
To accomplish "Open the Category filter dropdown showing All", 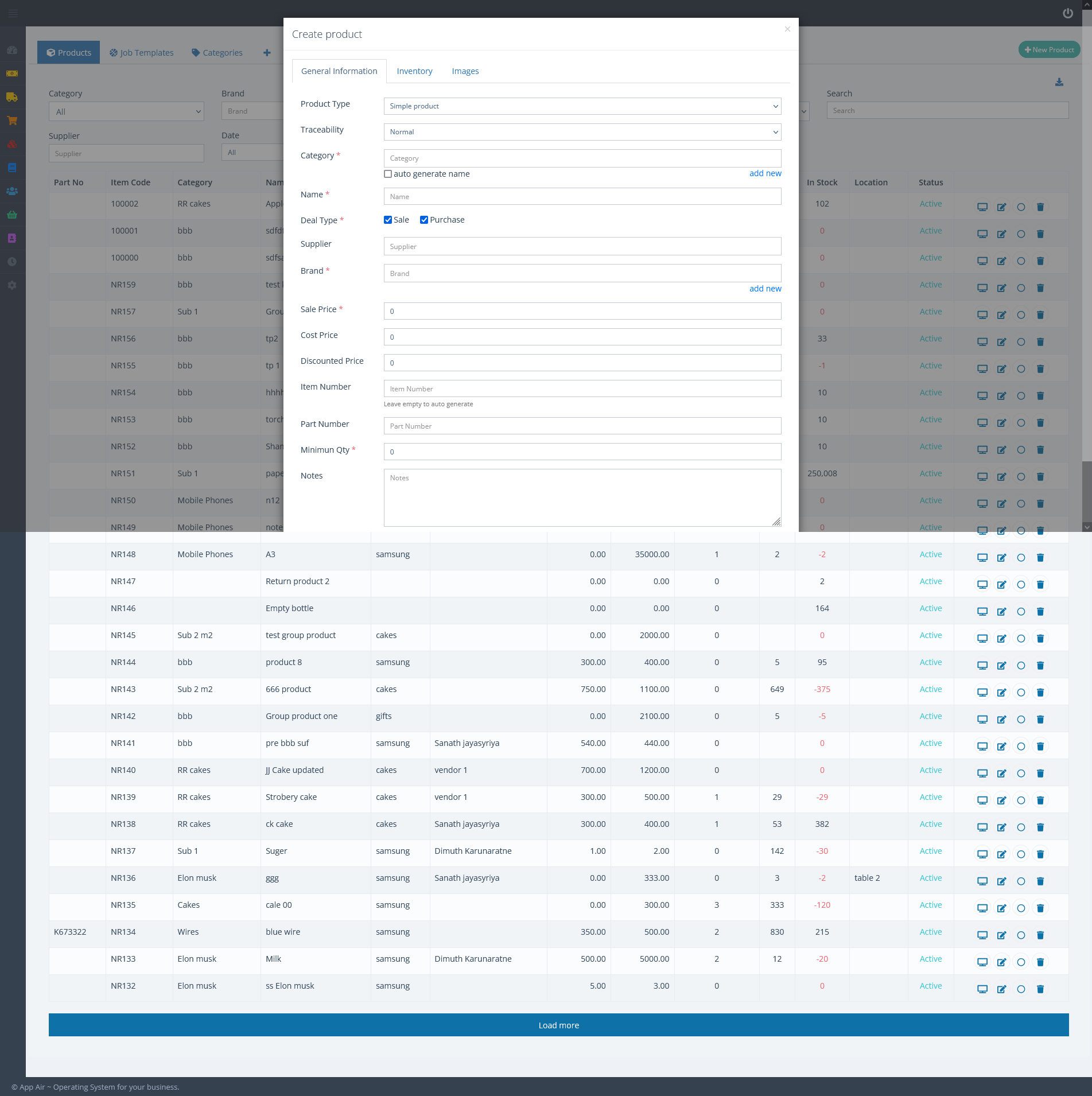I will pyautogui.click(x=126, y=112).
